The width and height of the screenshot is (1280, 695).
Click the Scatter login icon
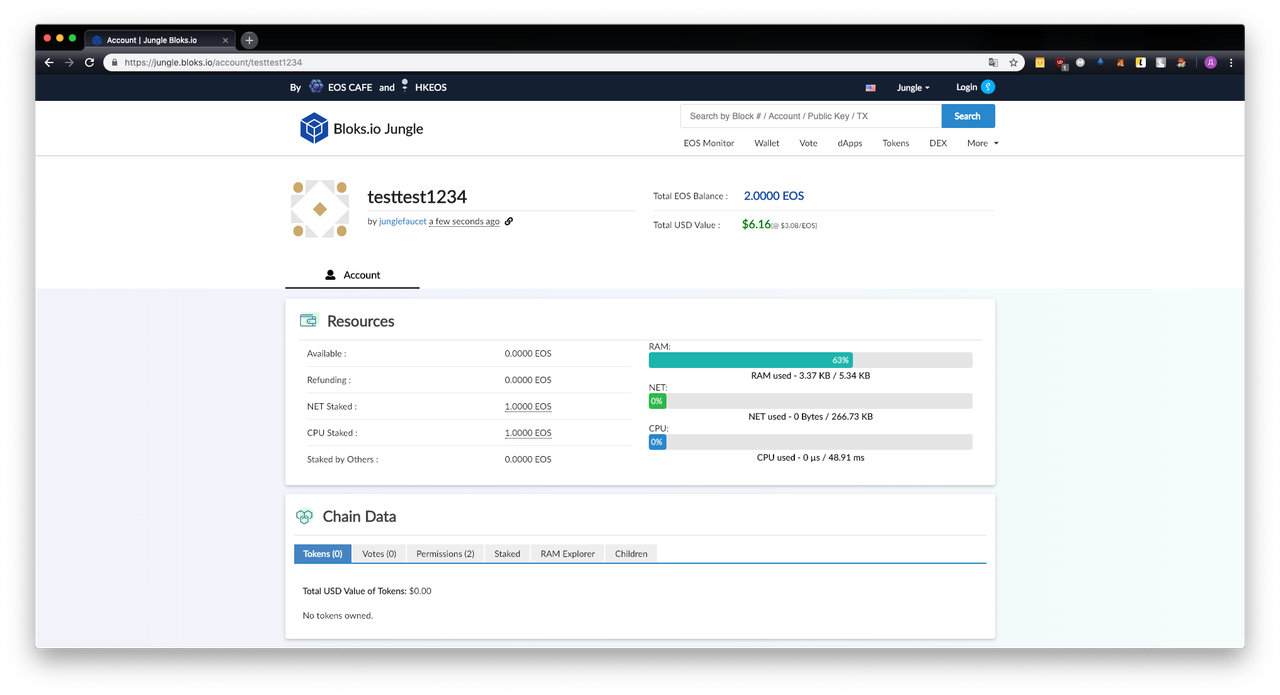[988, 87]
